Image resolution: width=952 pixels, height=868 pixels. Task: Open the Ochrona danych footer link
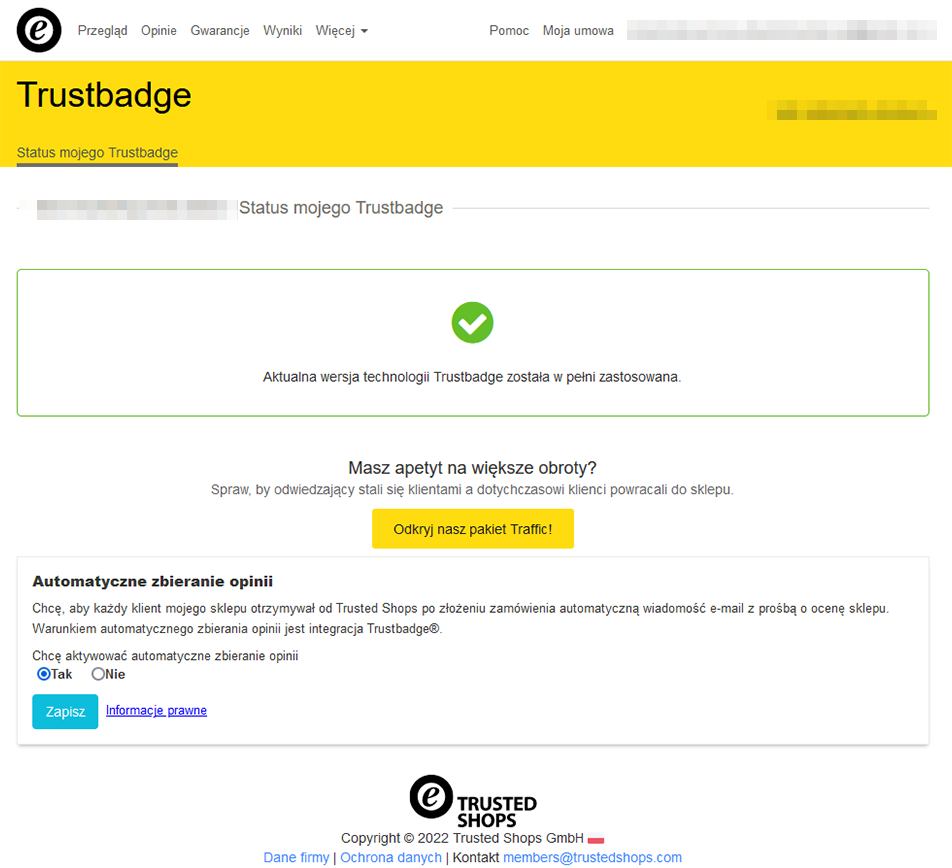click(391, 857)
